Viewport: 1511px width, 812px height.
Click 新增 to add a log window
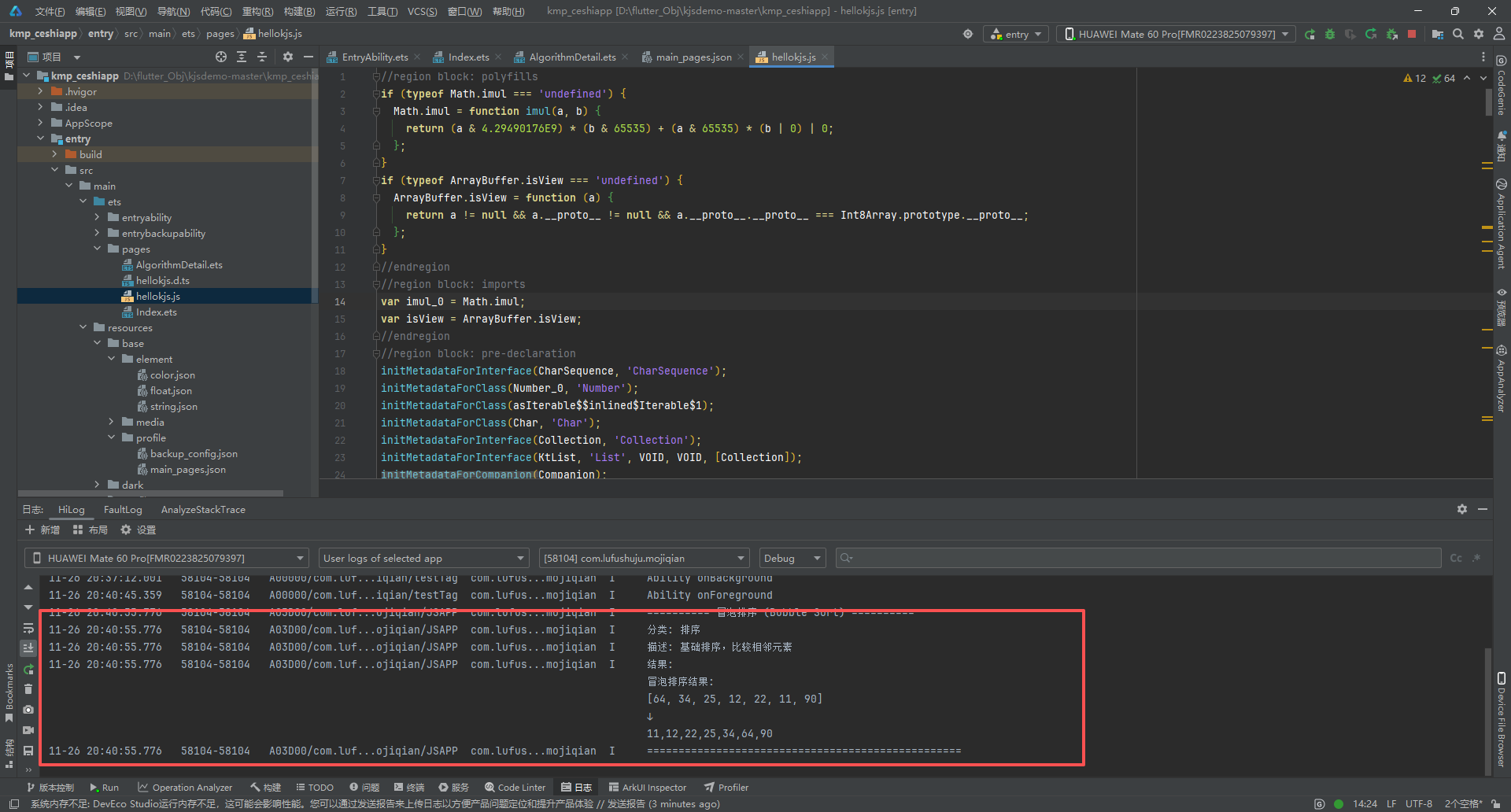click(42, 530)
